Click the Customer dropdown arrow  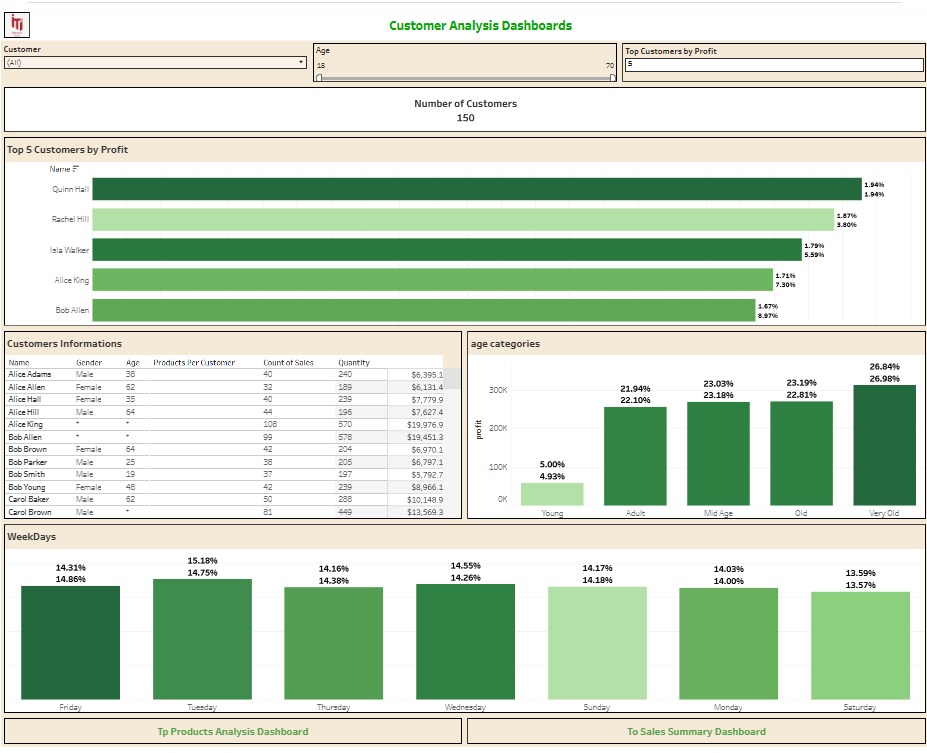(301, 62)
